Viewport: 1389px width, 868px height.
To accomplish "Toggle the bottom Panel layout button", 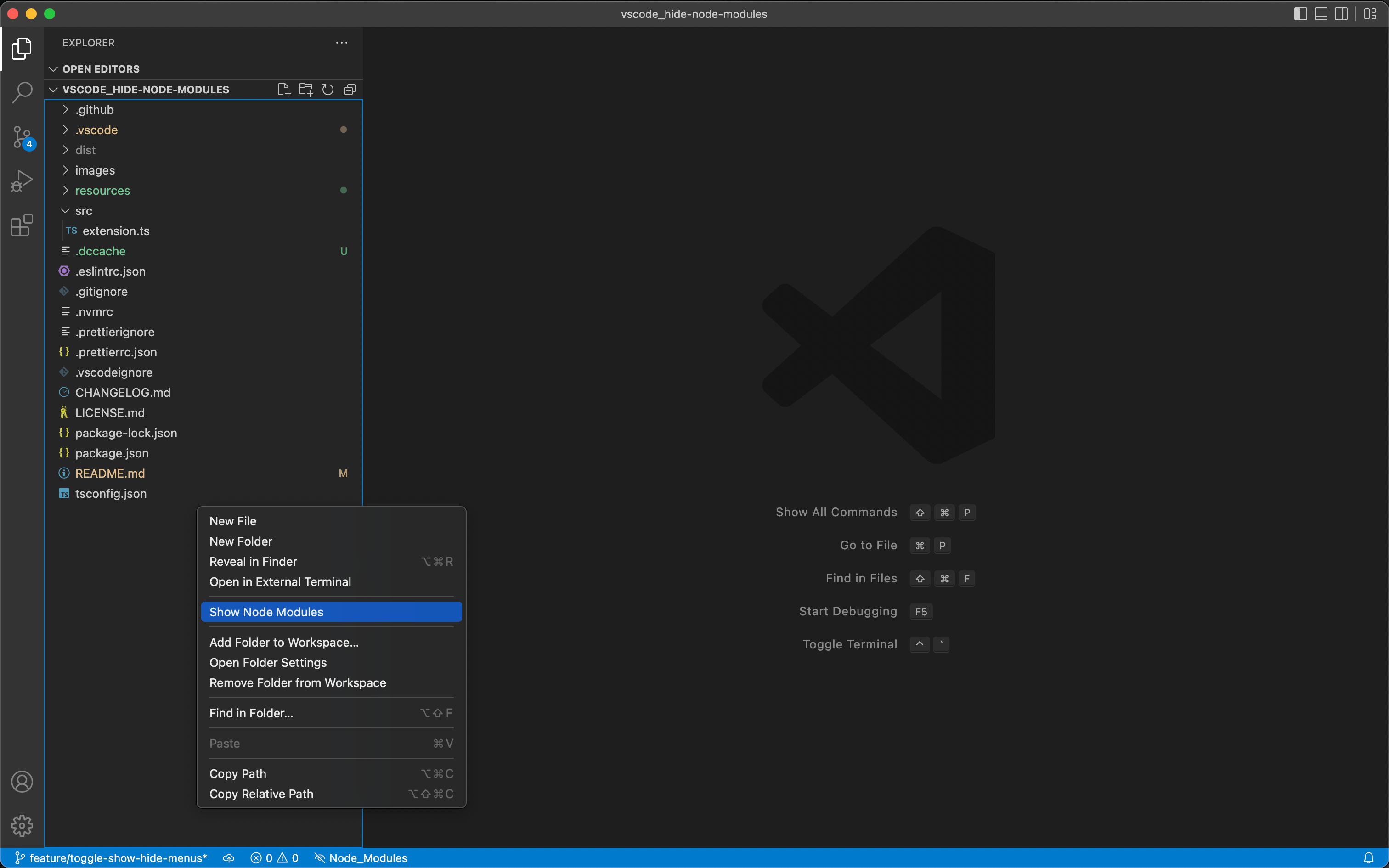I will (1321, 14).
